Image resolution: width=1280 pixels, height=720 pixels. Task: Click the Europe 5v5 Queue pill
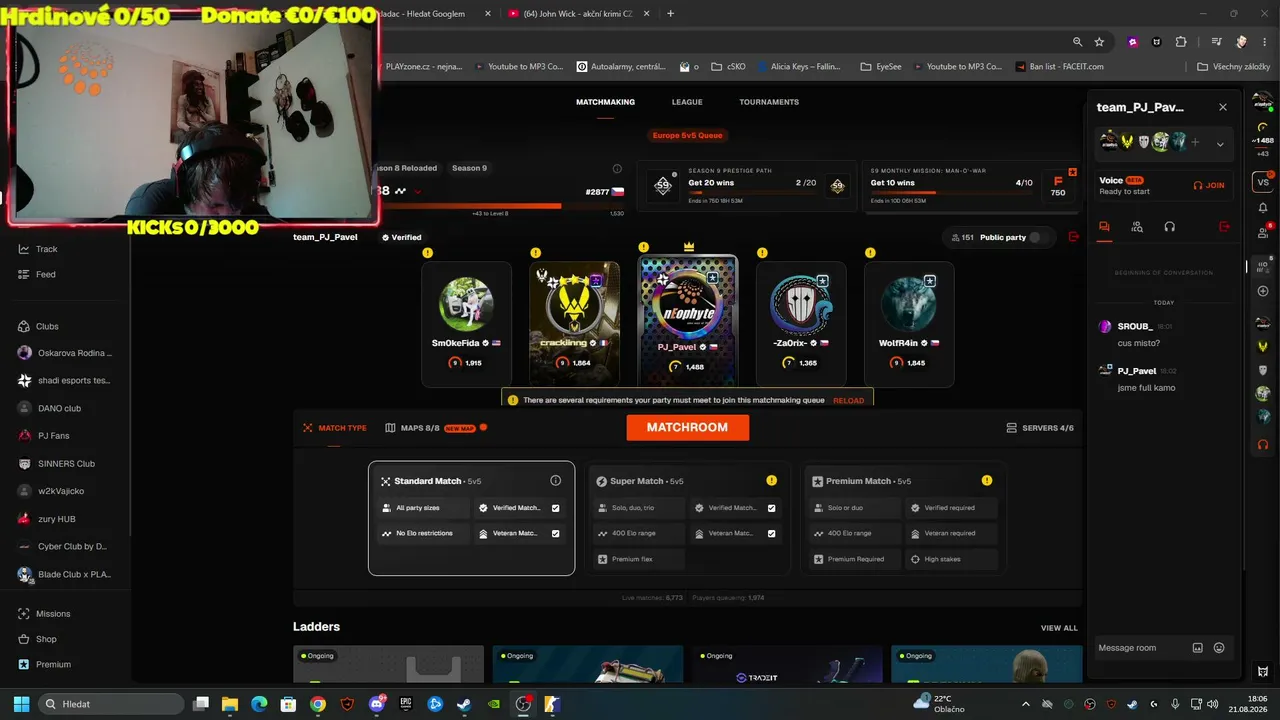tap(687, 135)
